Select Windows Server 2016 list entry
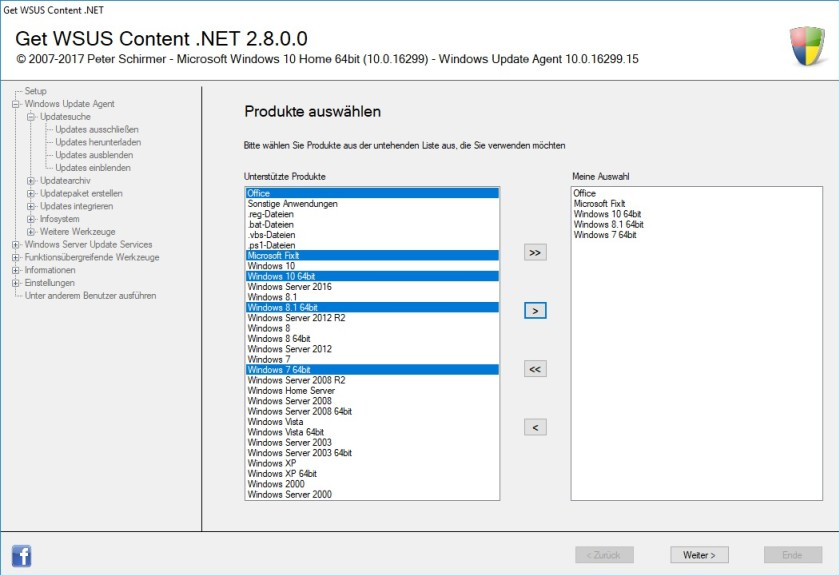The height and width of the screenshot is (575, 839). (x=372, y=287)
